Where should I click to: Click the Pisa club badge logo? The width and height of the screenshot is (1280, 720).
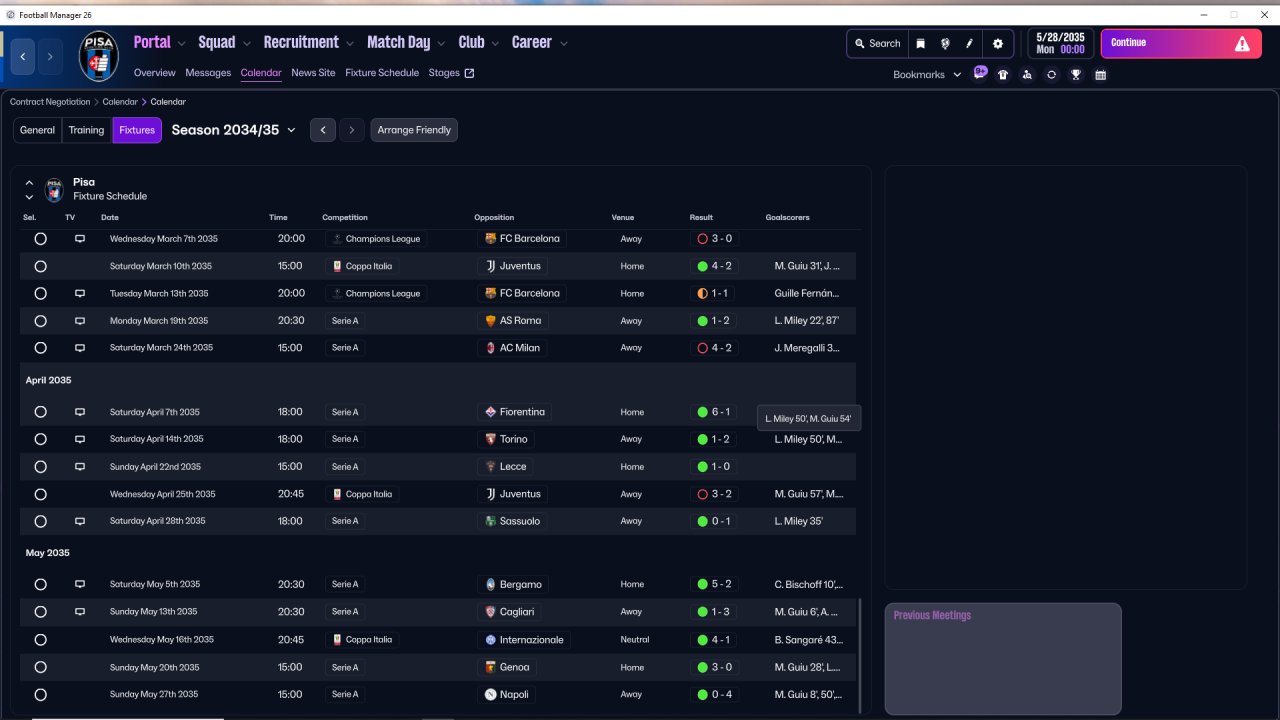[98, 57]
